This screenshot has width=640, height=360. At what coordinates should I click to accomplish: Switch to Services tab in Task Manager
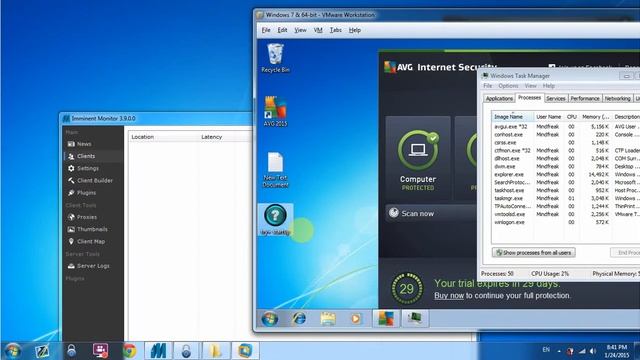point(556,98)
